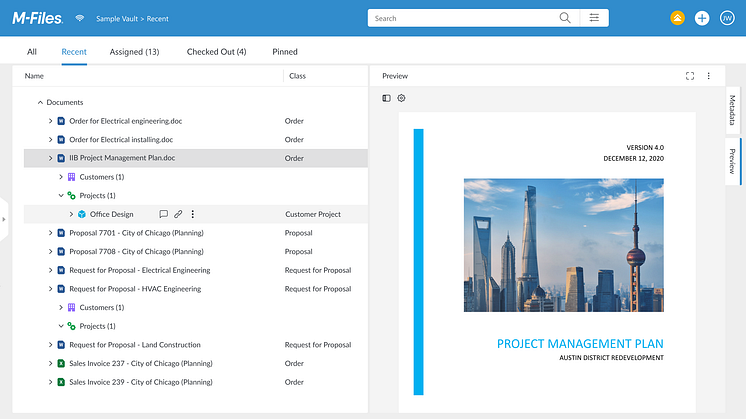Viewport: 746px width, 419px height.
Task: Open the preview pane three-dot menu
Action: pos(709,76)
